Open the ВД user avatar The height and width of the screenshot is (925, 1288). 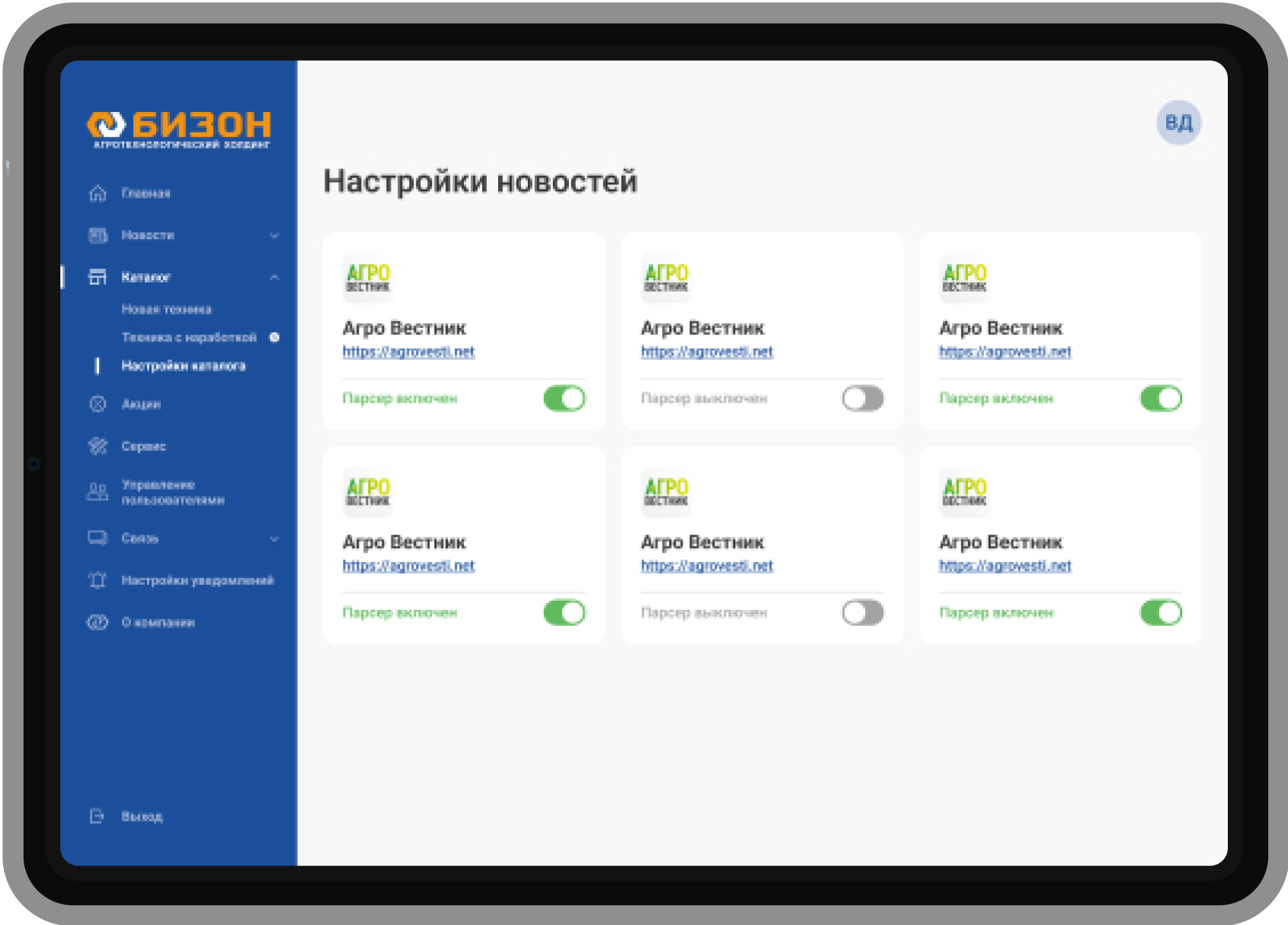click(x=1178, y=123)
